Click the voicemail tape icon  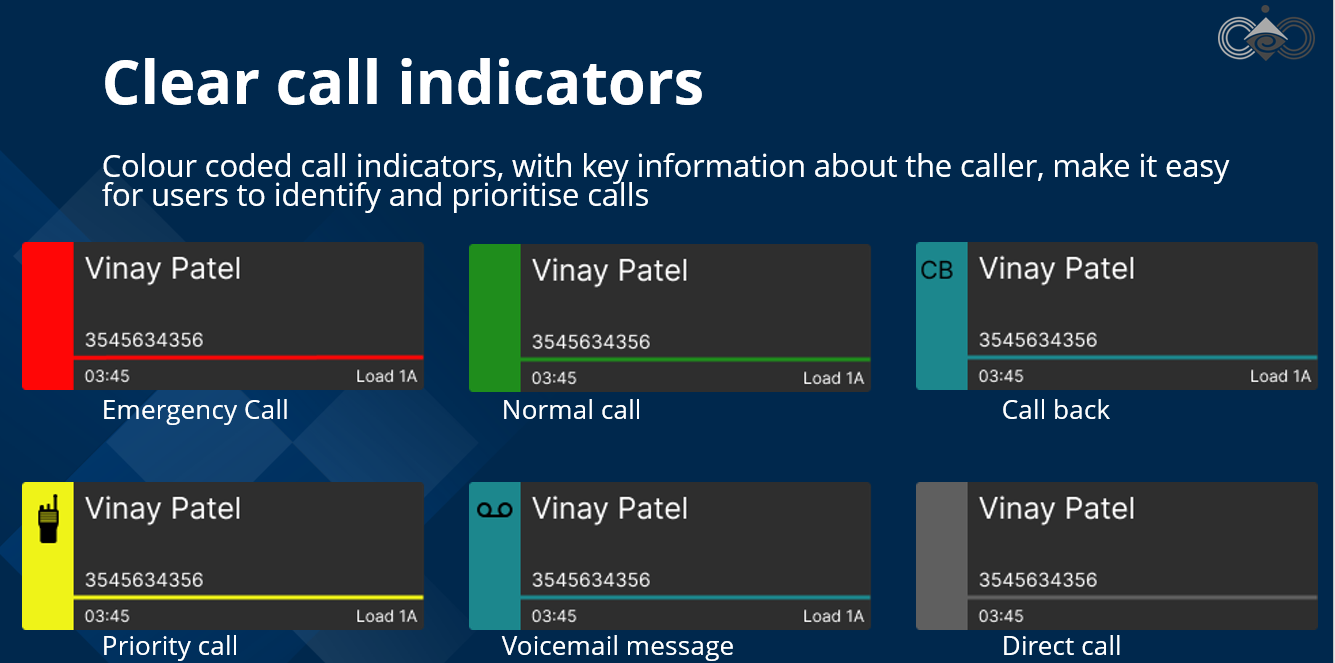pyautogui.click(x=494, y=510)
